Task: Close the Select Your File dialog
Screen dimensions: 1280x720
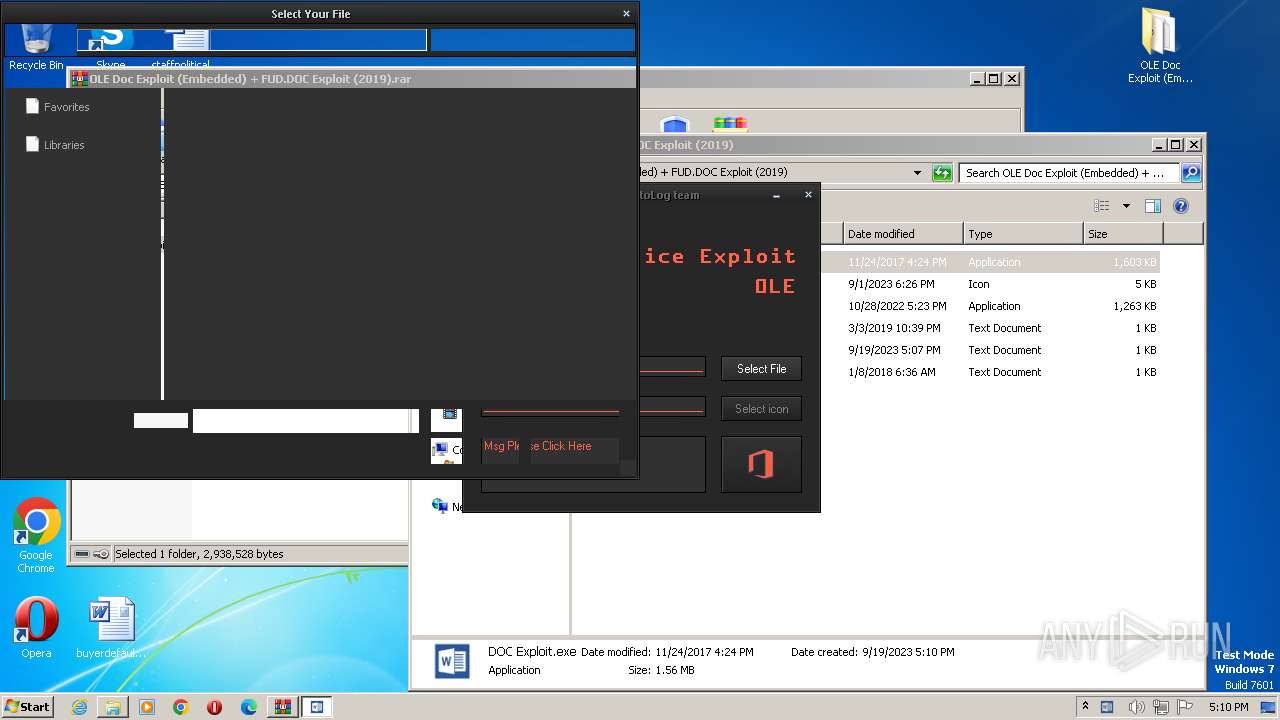Action: [x=626, y=14]
